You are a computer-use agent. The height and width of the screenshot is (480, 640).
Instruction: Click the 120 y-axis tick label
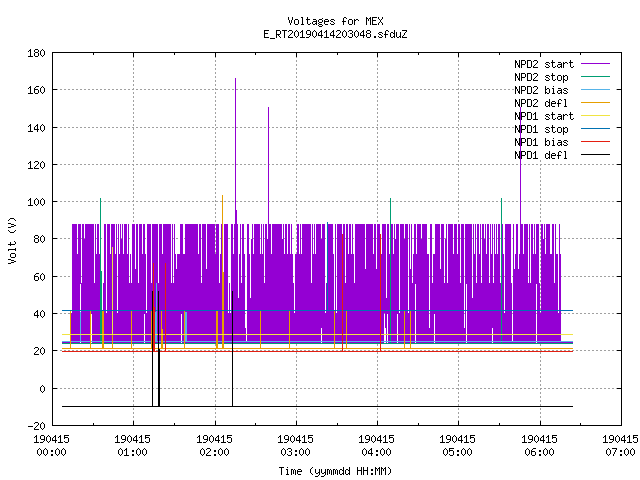(x=36, y=165)
